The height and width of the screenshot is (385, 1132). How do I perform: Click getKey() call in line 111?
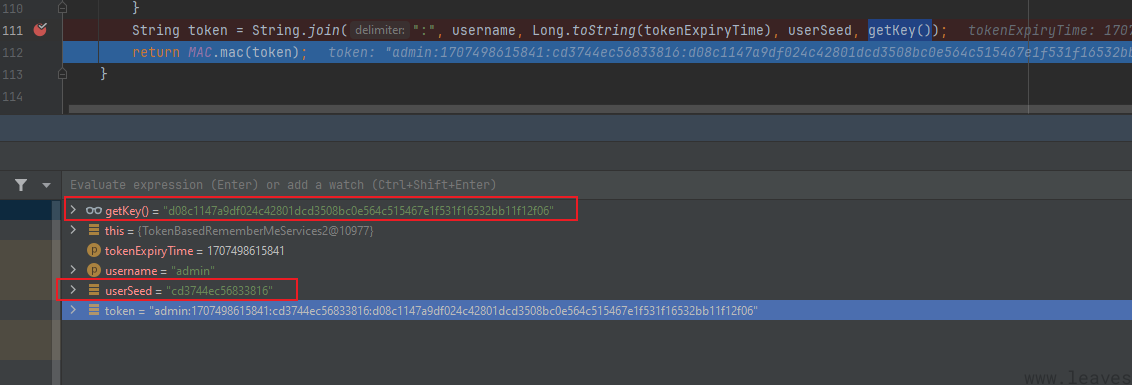click(x=900, y=30)
